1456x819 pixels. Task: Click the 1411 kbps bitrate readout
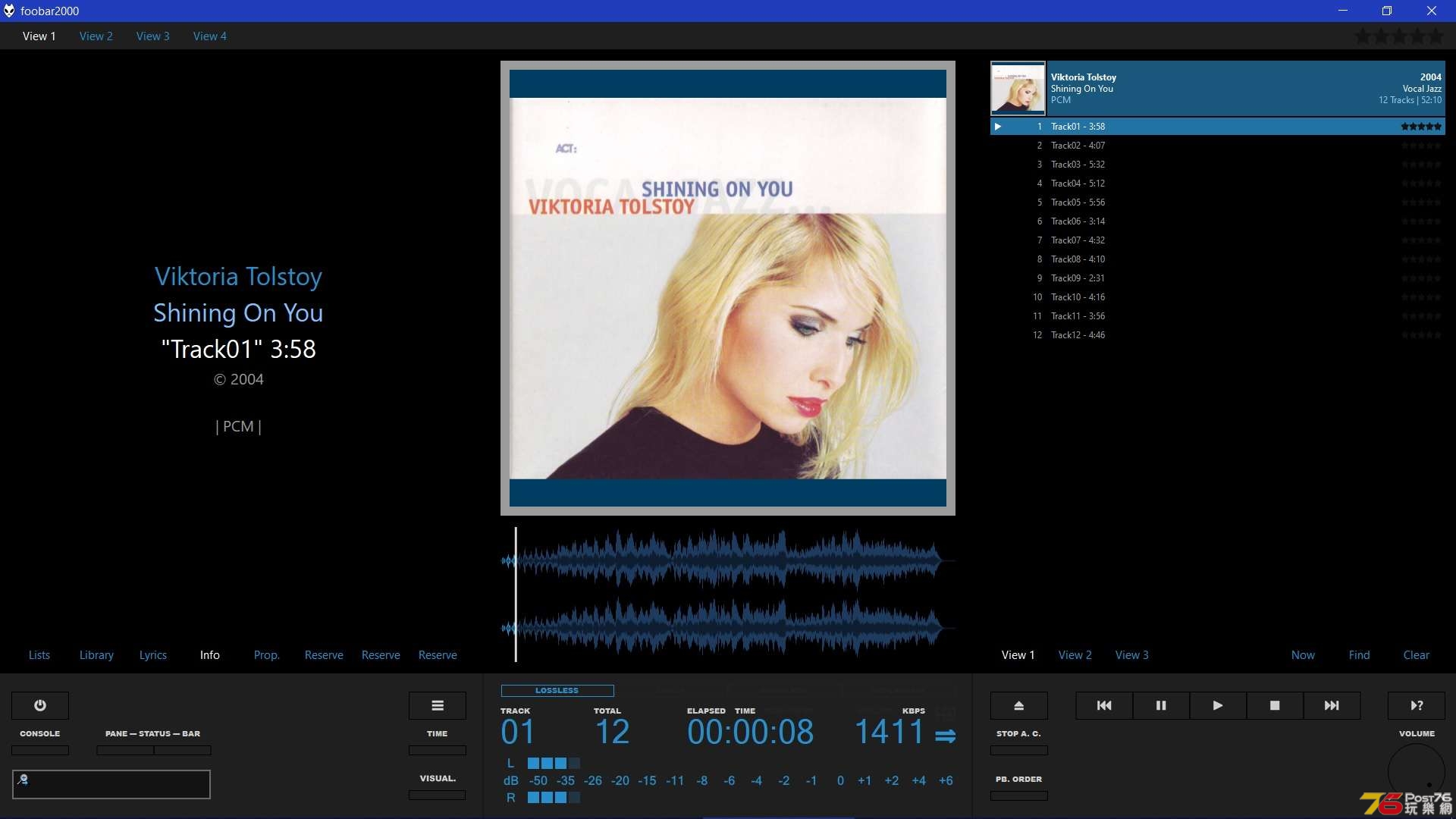[889, 733]
